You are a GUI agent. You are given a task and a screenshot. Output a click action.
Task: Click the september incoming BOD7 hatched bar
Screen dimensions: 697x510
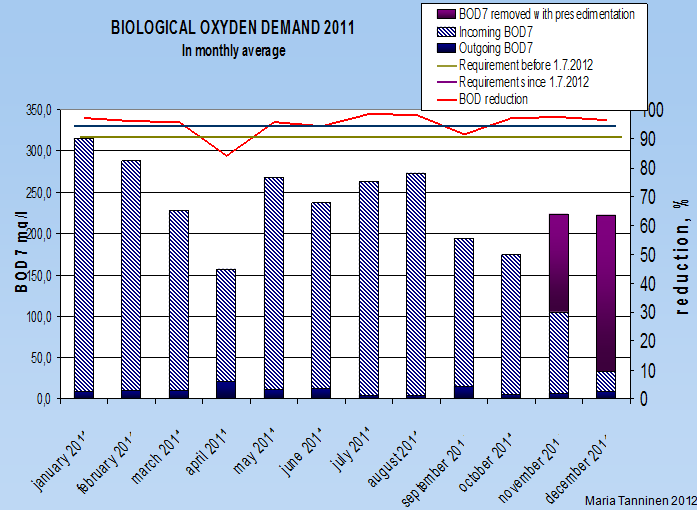[464, 312]
